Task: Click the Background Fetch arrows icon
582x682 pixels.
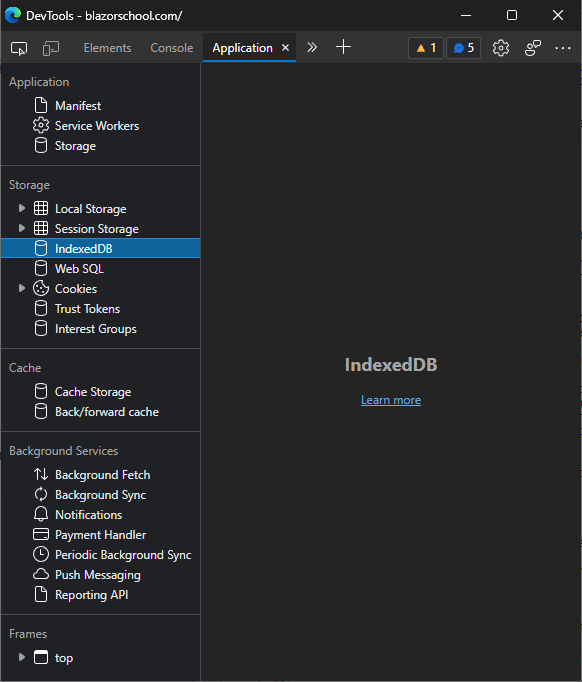Action: [41, 475]
